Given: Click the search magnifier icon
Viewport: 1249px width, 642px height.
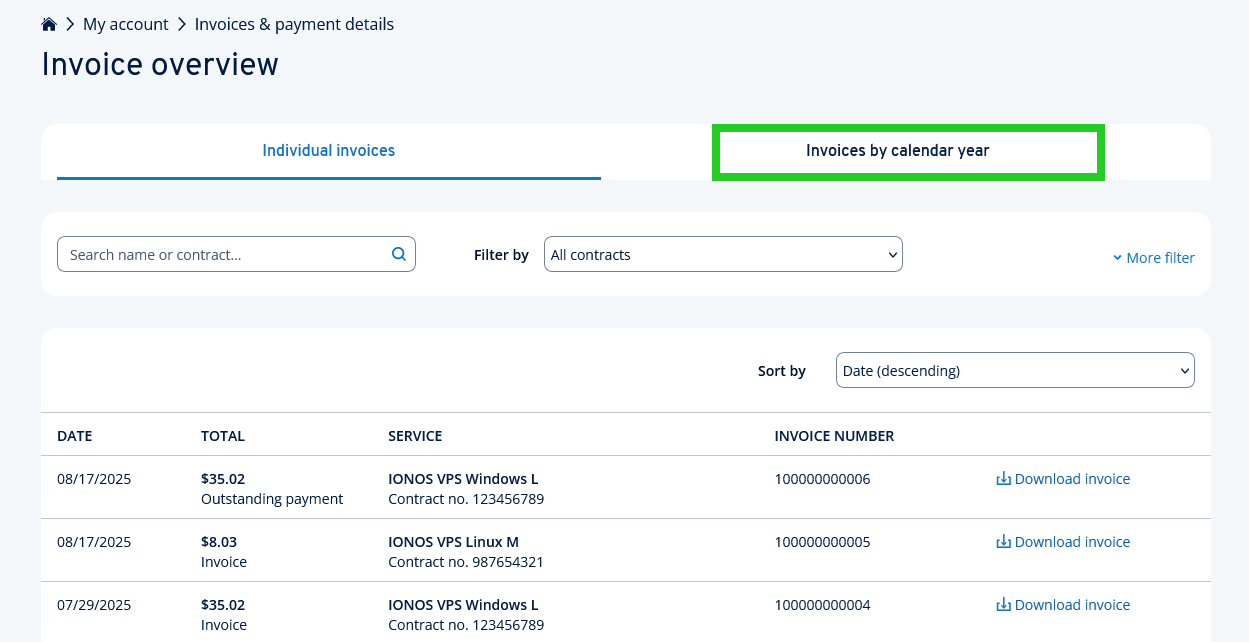Looking at the screenshot, I should 398,254.
